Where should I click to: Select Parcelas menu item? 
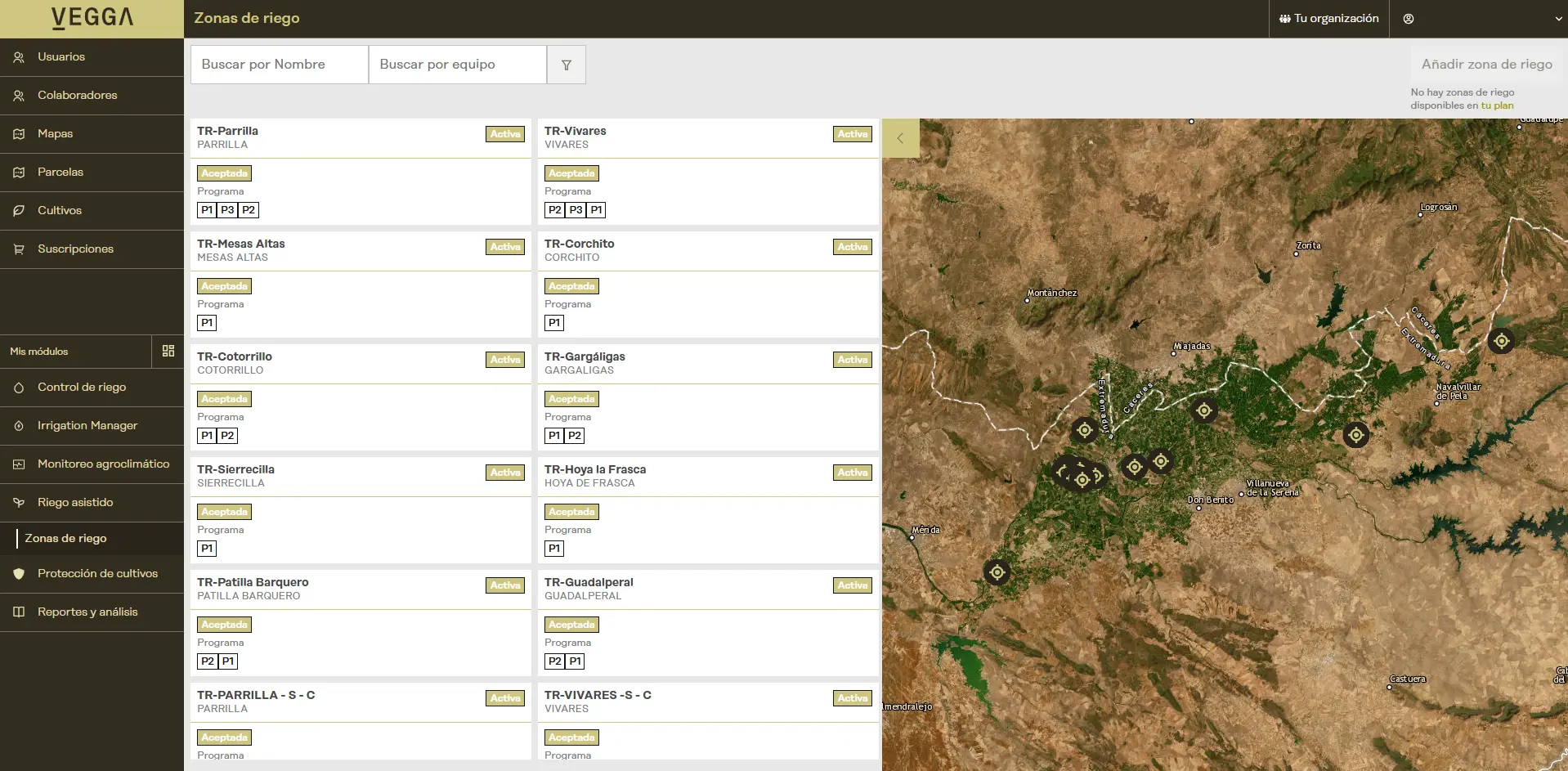92,173
